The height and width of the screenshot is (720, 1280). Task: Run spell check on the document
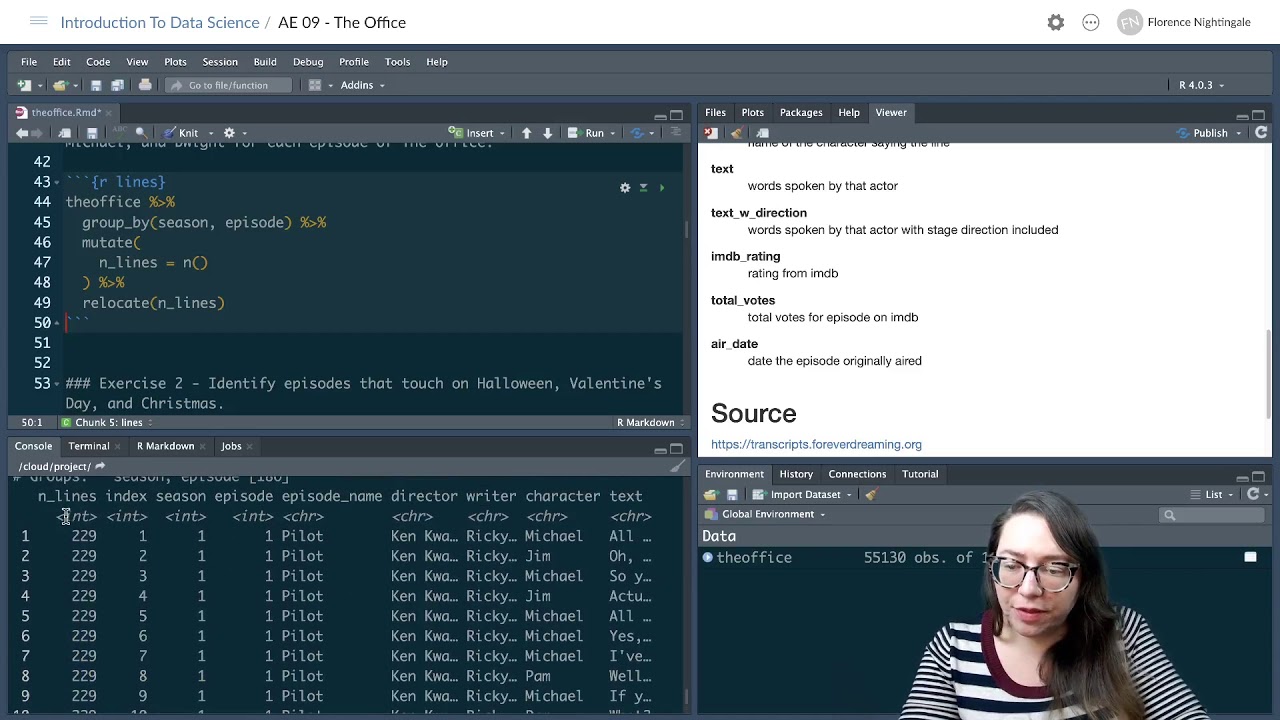[120, 132]
